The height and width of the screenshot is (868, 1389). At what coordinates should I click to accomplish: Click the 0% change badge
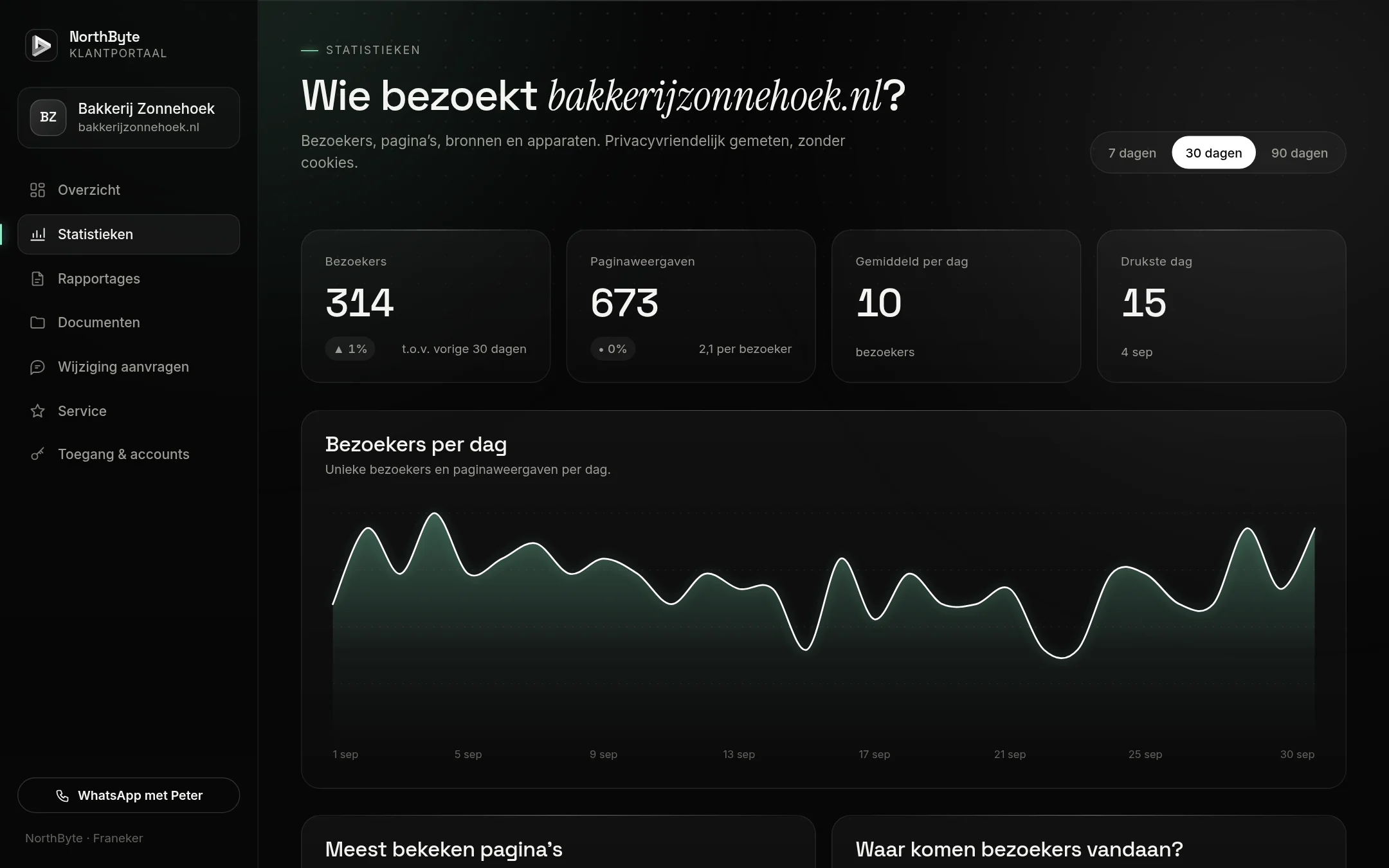click(613, 349)
